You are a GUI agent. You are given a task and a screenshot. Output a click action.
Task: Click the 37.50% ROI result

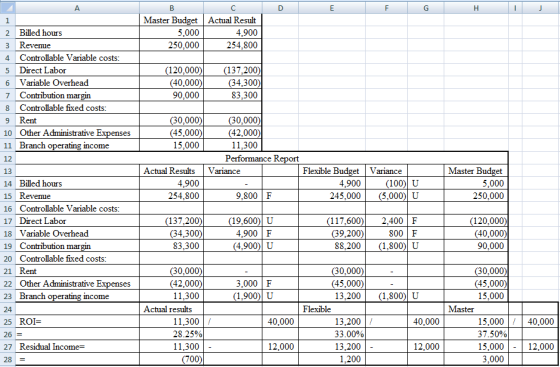[x=476, y=334]
